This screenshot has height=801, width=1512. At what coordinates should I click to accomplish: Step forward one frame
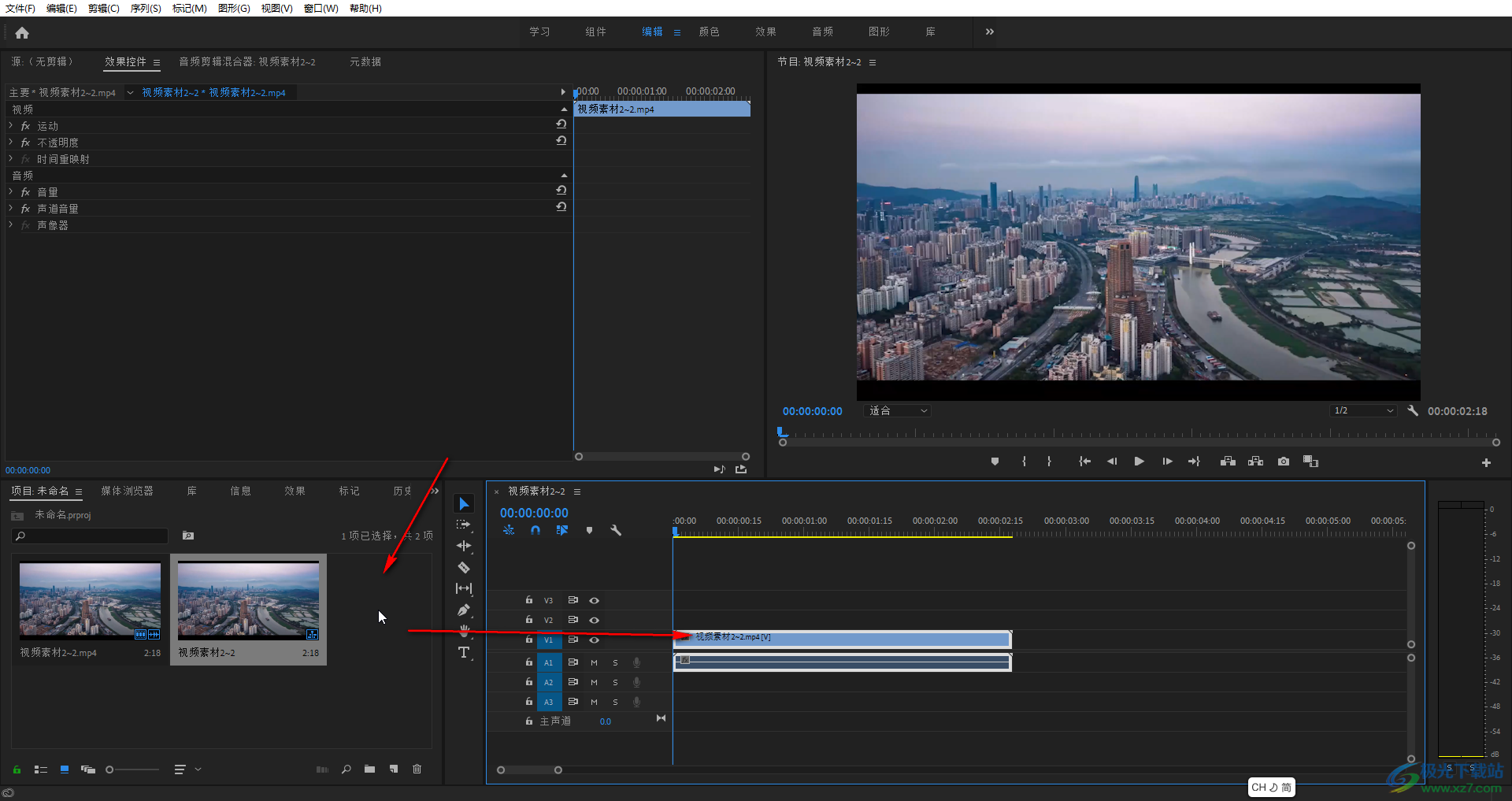click(x=1167, y=462)
